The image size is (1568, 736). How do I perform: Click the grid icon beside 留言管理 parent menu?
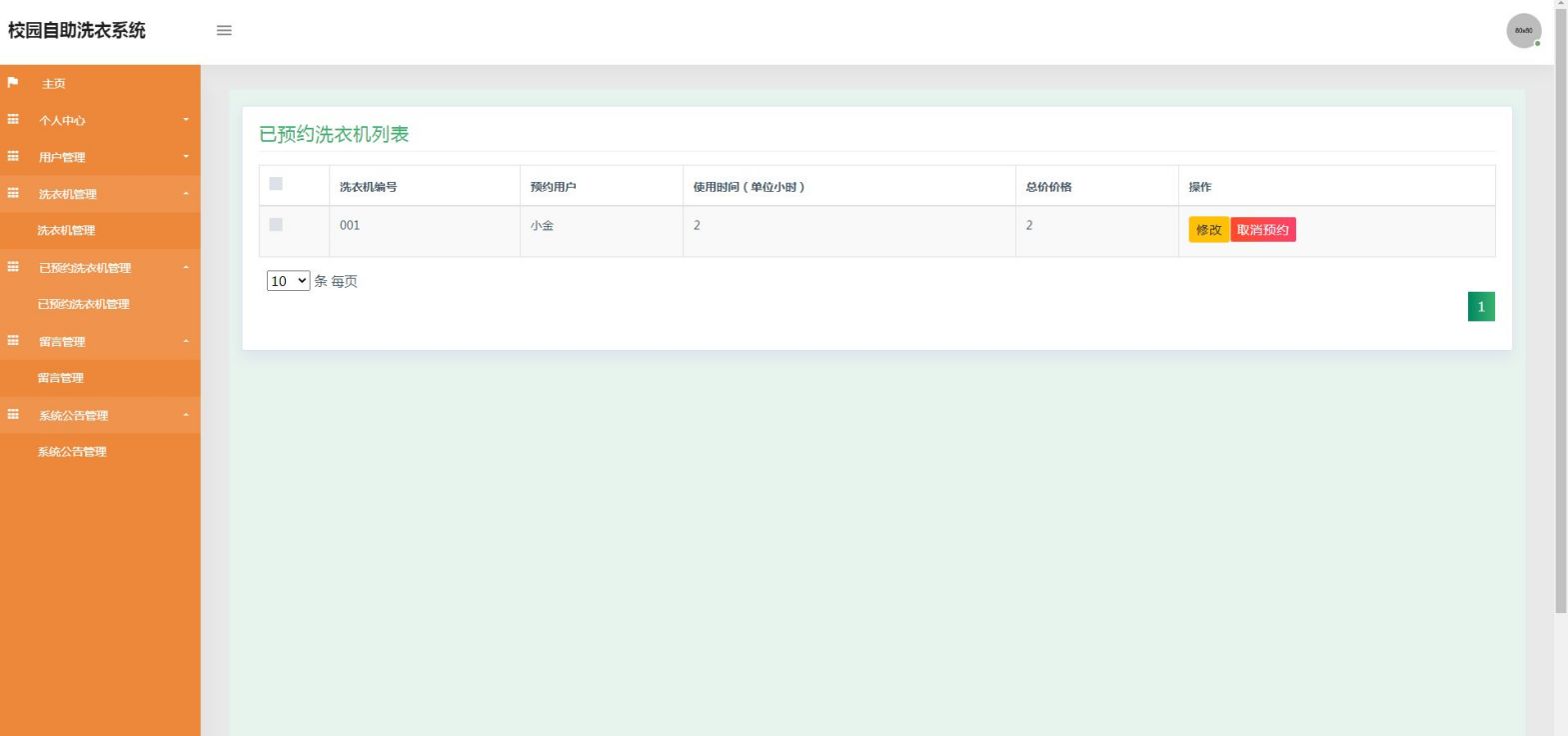[x=13, y=341]
